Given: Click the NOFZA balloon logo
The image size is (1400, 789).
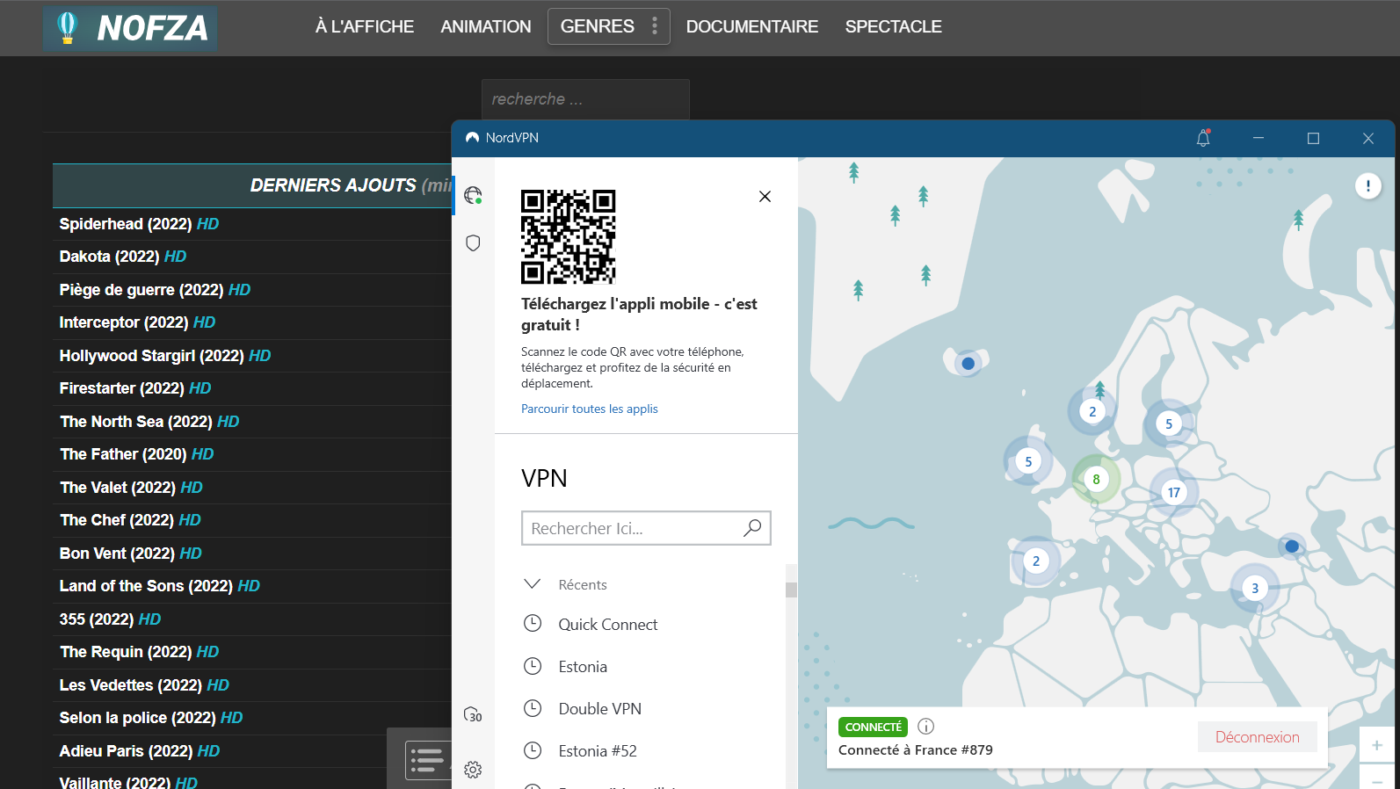Looking at the screenshot, I should [x=130, y=28].
